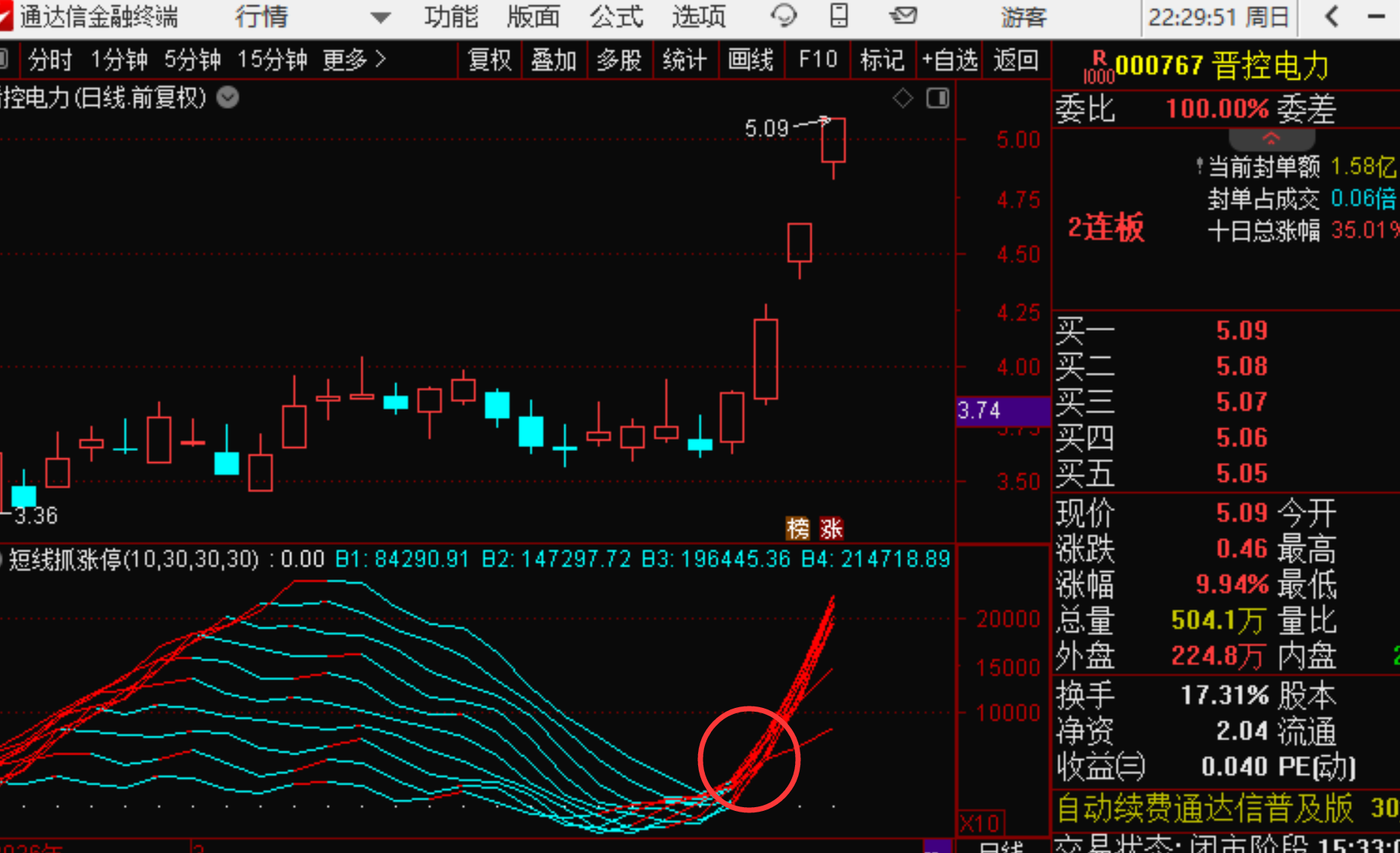Screen dimensions: 1400x853
Task: Click the clock showing 22:29:51 周日
Action: point(1219,17)
